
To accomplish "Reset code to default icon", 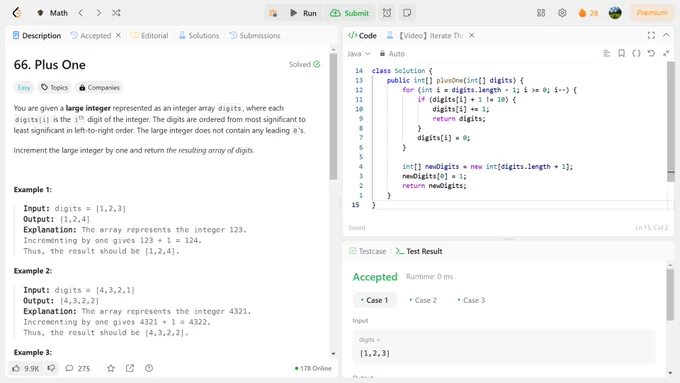I will click(651, 53).
